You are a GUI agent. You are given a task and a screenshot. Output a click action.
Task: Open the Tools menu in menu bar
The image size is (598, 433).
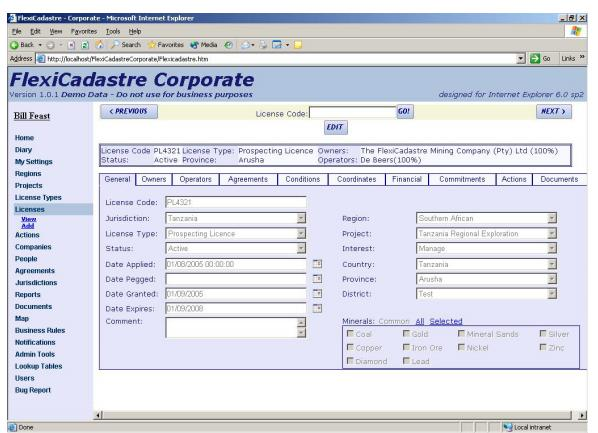113,32
